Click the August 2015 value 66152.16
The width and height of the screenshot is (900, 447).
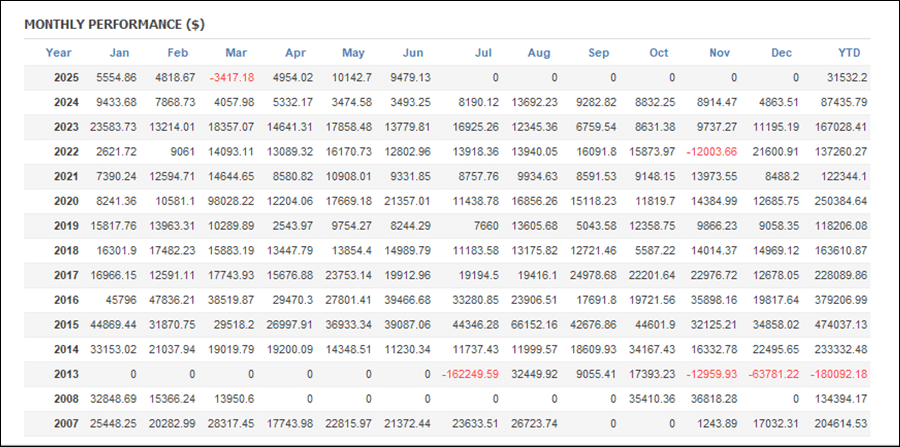point(534,325)
